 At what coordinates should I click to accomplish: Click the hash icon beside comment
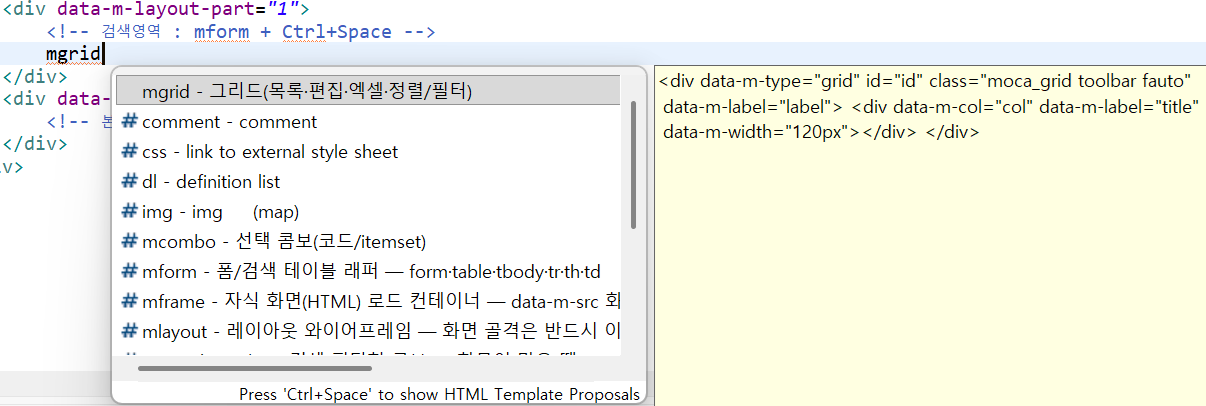(129, 122)
